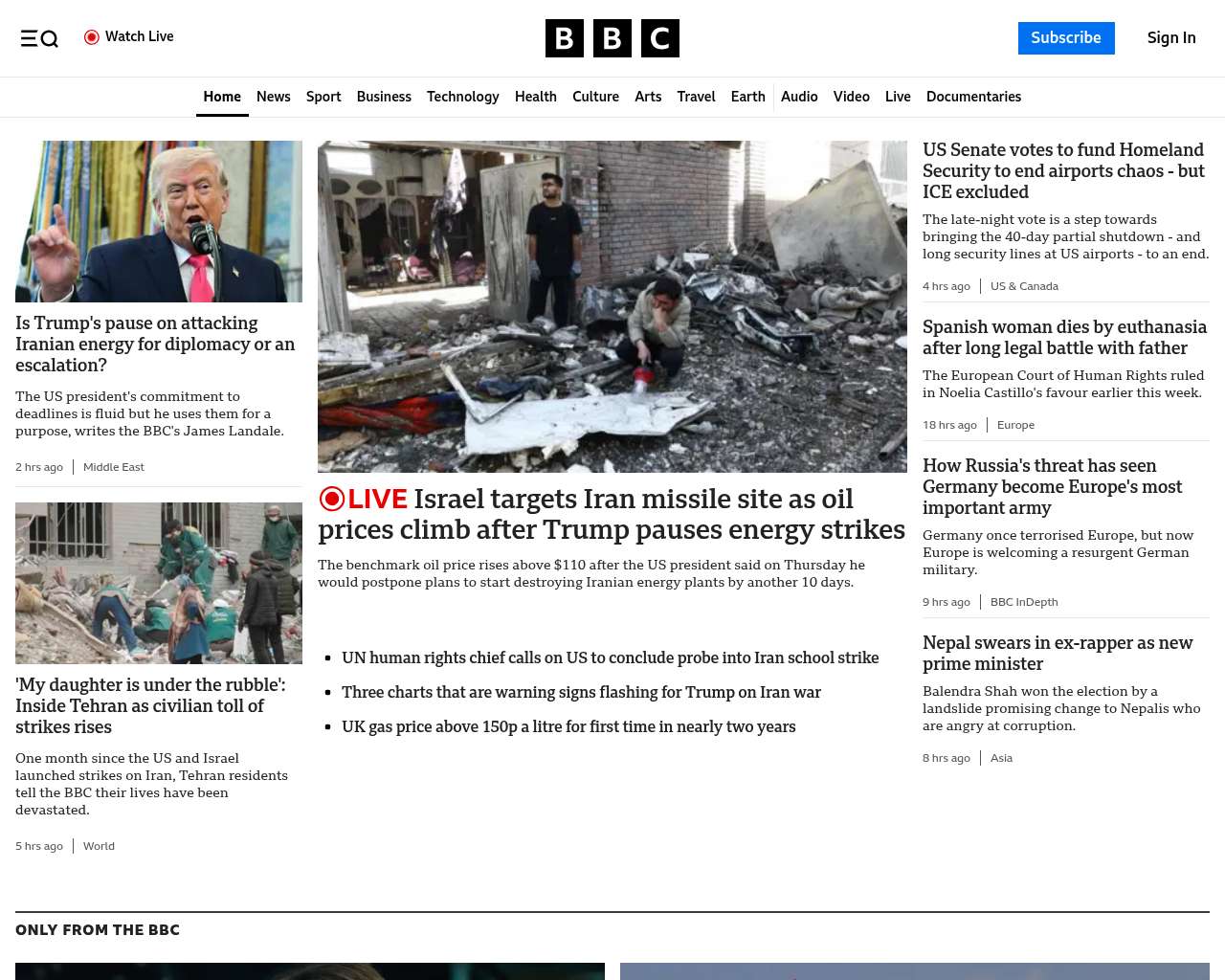Click the BBC InDepth category tag

[1024, 602]
